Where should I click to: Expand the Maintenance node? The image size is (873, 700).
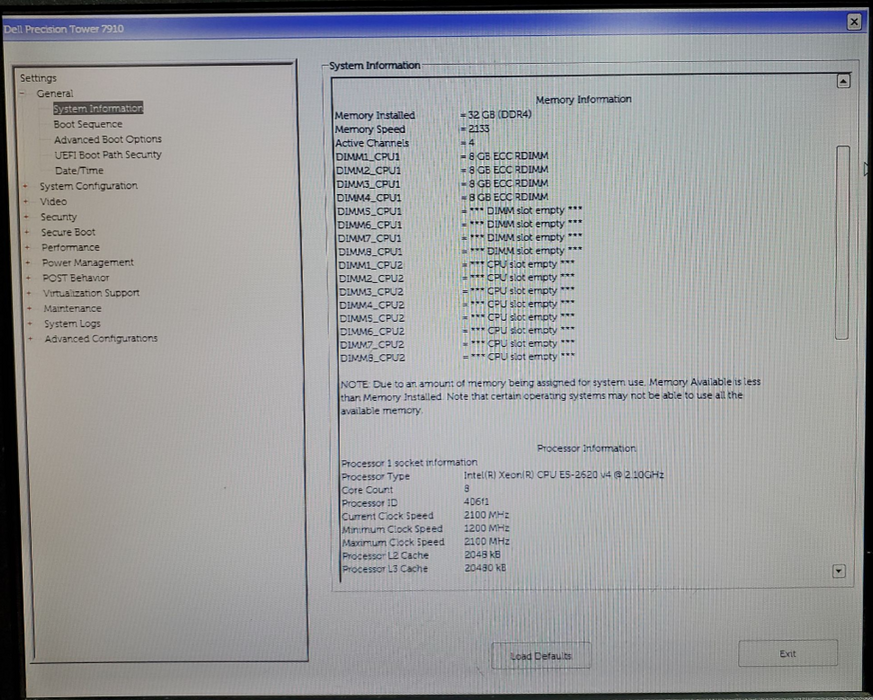30,309
